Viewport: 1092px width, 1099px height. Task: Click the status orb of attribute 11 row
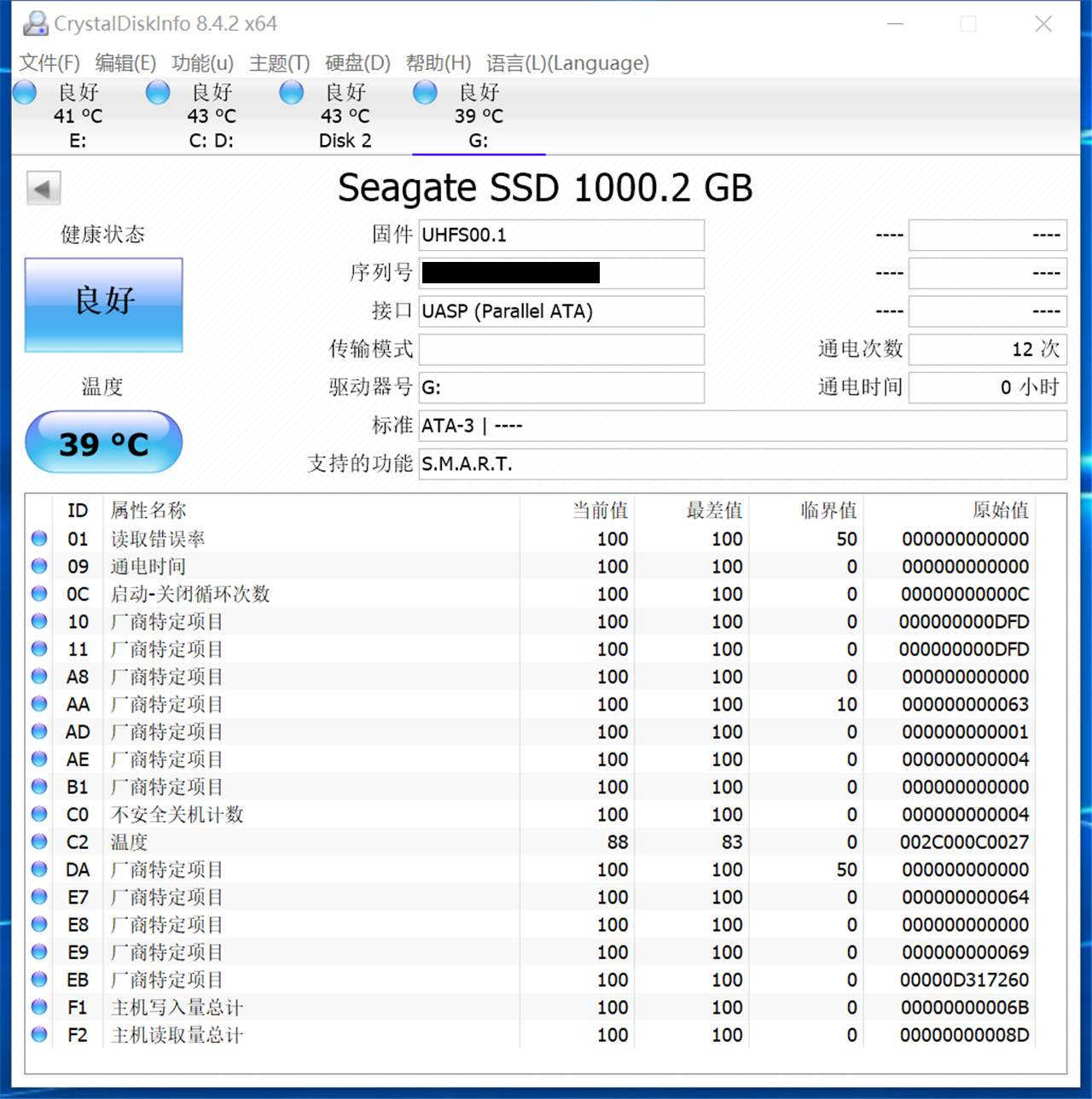pyautogui.click(x=39, y=648)
